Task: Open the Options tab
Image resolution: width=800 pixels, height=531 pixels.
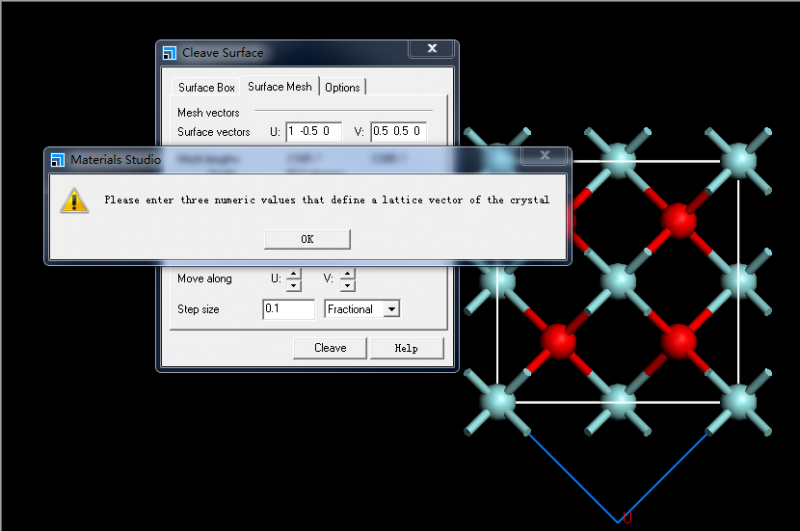Action: [342, 87]
